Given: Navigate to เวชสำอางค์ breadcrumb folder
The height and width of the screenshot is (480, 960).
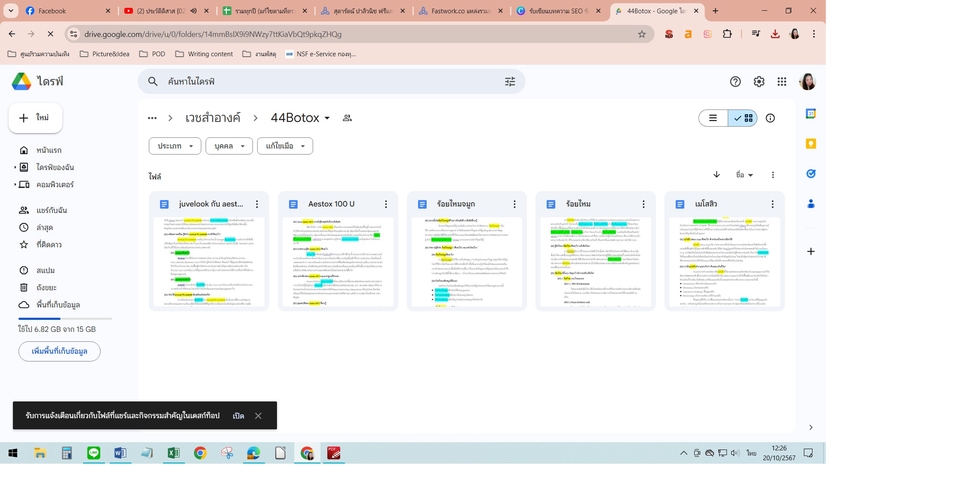Looking at the screenshot, I should (213, 118).
